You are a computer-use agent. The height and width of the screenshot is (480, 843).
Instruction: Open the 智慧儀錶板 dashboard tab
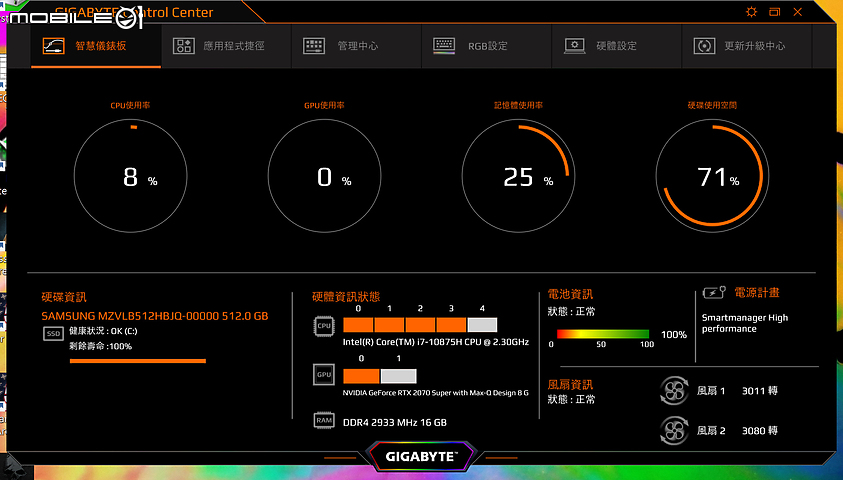pos(96,46)
